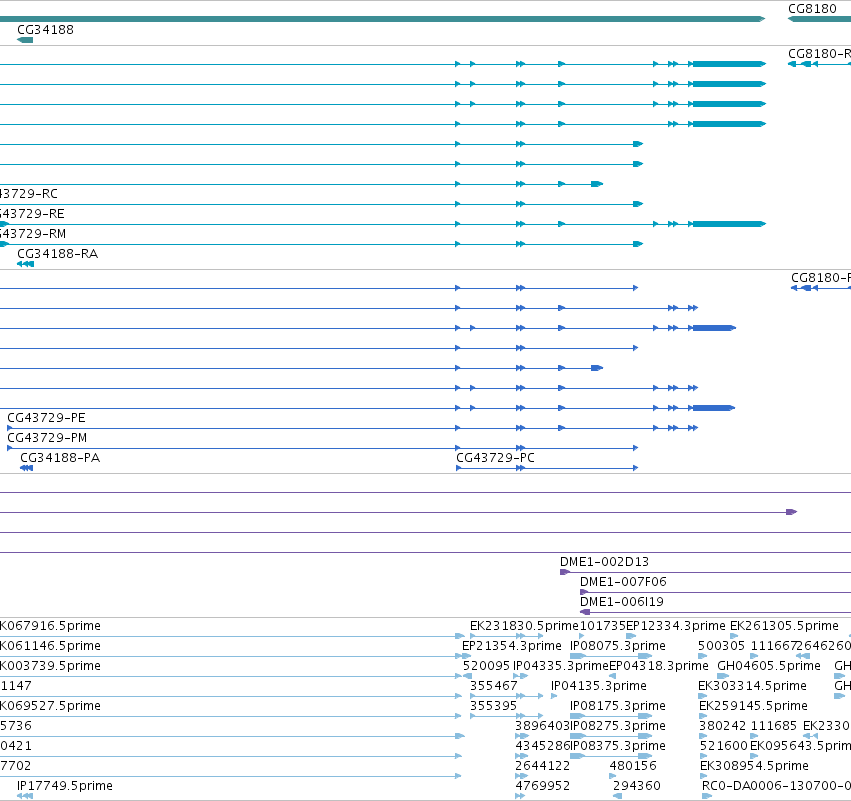Open the IP08275.3prime EST label
Image resolution: width=851 pixels, height=801 pixels.
tap(618, 726)
